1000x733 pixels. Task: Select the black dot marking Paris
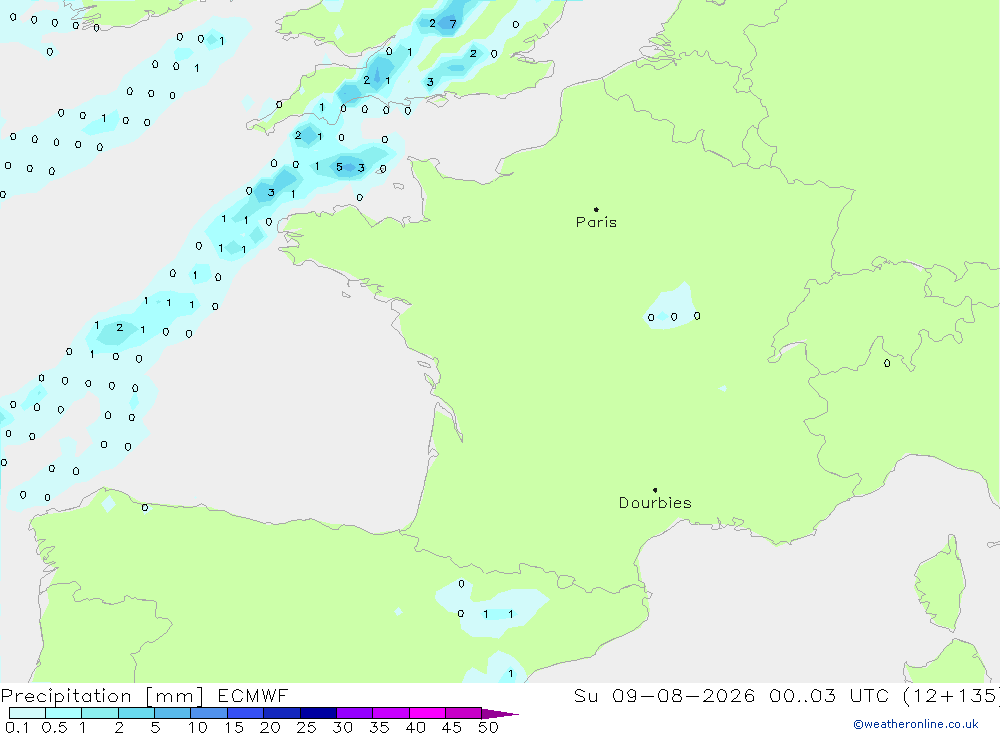pyautogui.click(x=596, y=209)
